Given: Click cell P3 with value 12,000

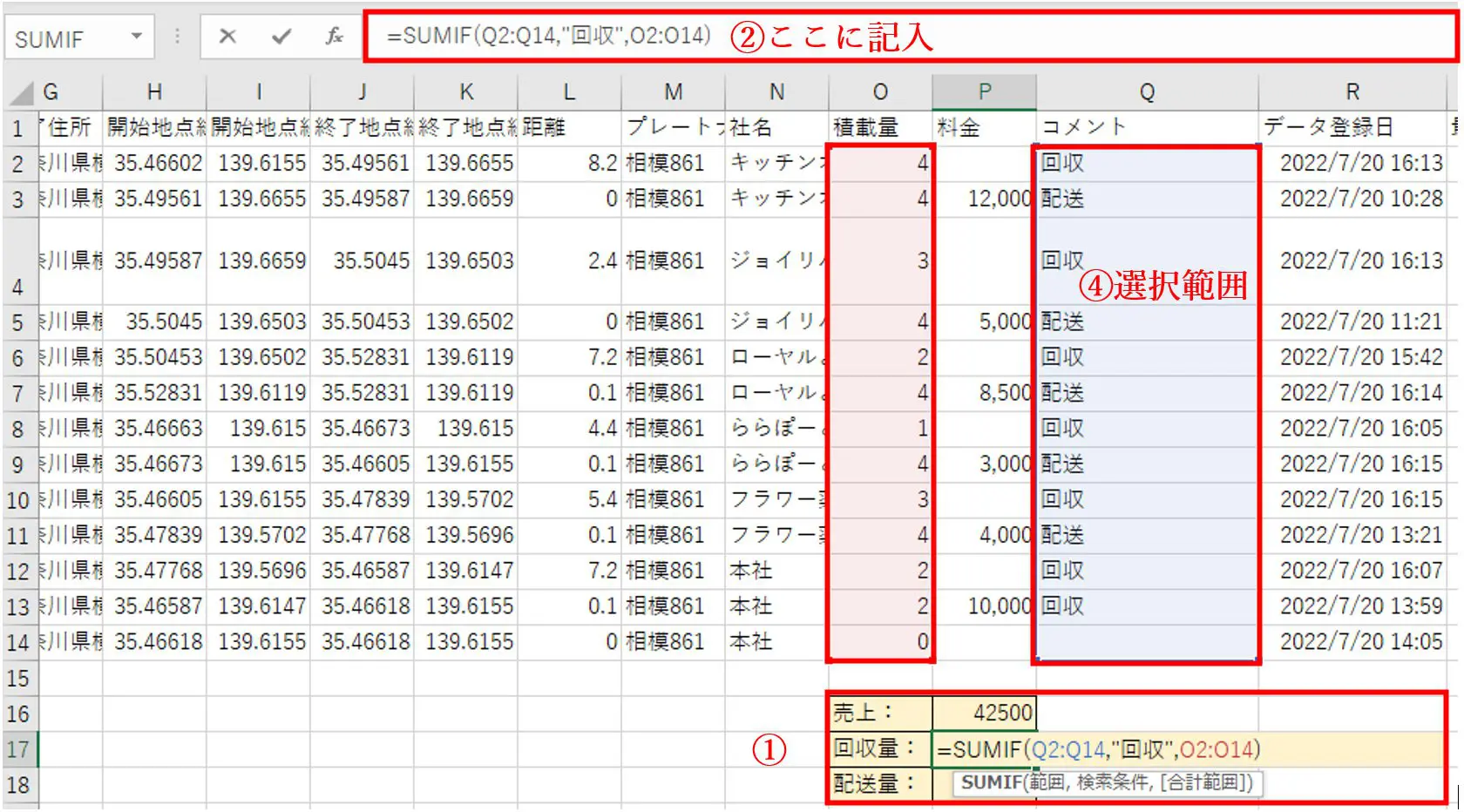Looking at the screenshot, I should tap(985, 199).
